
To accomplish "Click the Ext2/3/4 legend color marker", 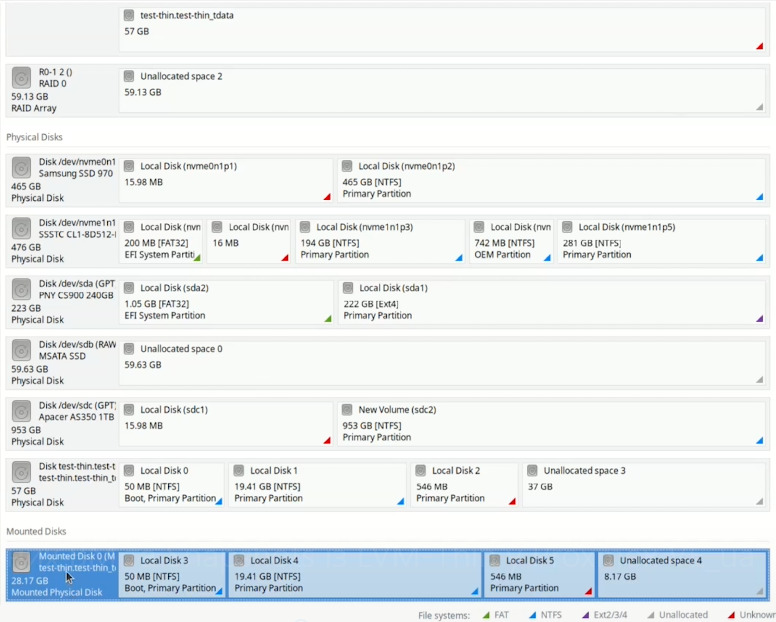I will click(585, 615).
